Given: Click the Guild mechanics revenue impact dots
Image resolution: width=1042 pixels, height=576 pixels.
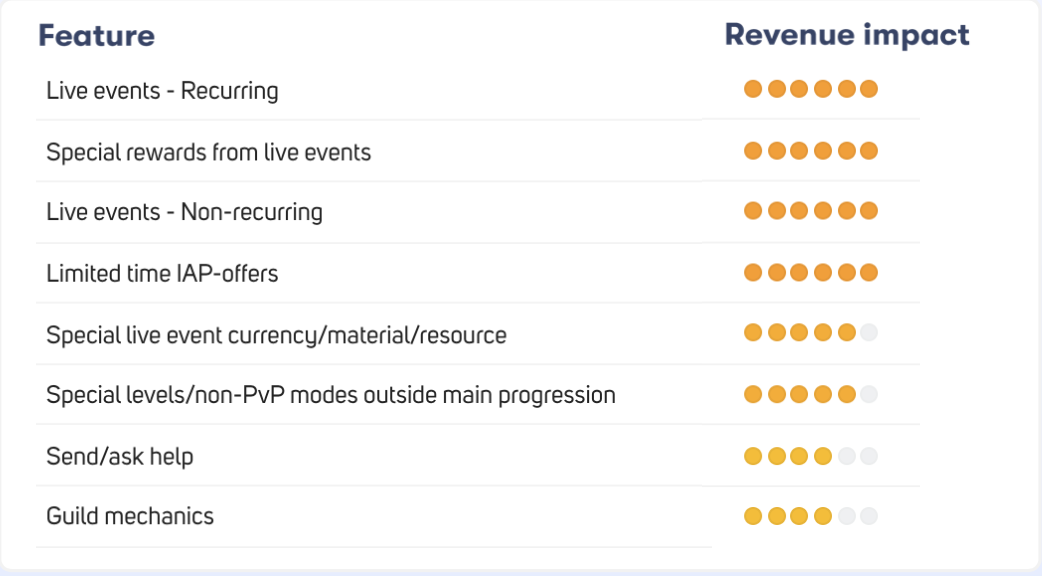Looking at the screenshot, I should coord(810,517).
